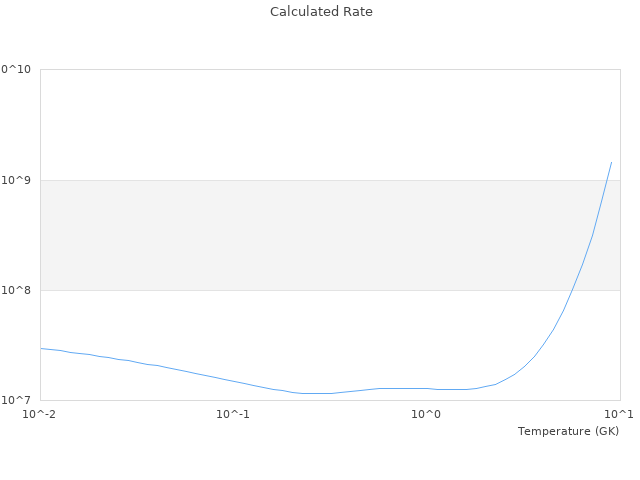The image size is (640, 480).
Task: Click the "Temperature (GK)" axis label
Action: [x=568, y=431]
